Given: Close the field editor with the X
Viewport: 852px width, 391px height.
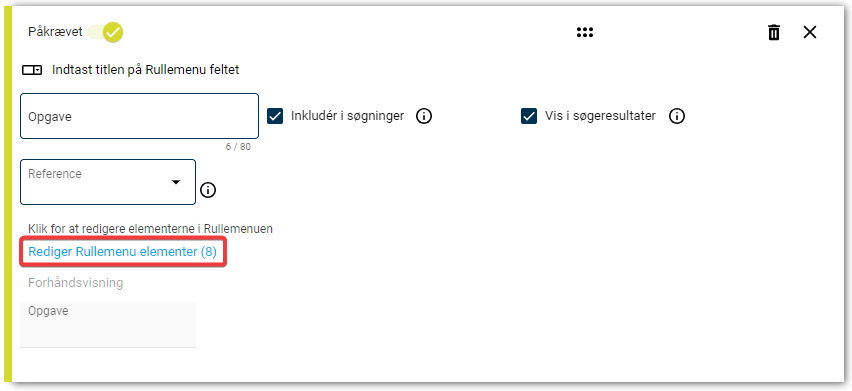Looking at the screenshot, I should 810,33.
